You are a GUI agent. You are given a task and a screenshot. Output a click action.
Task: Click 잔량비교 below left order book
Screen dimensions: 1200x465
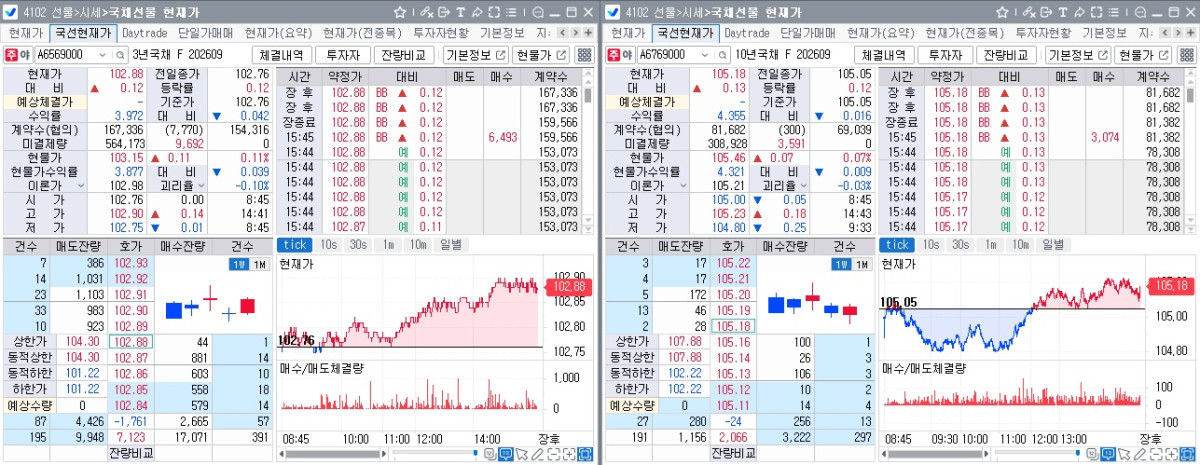132,453
